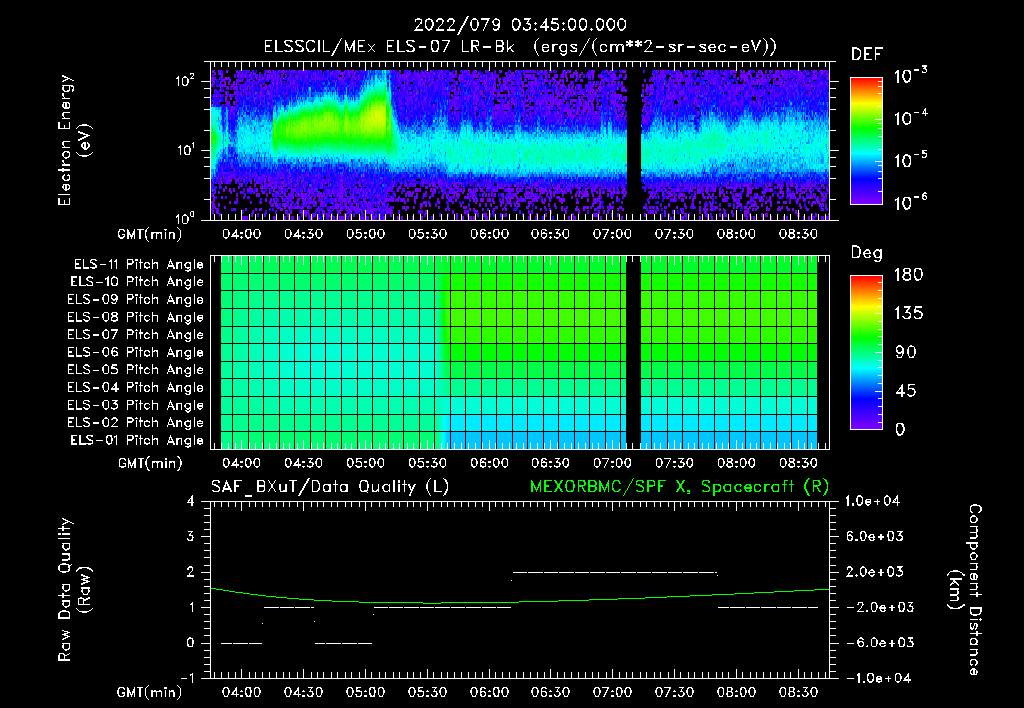Click the "SAF_BXuT/Data Quality (L)" heading
Image resolution: width=1024 pixels, height=708 pixels.
click(330, 487)
